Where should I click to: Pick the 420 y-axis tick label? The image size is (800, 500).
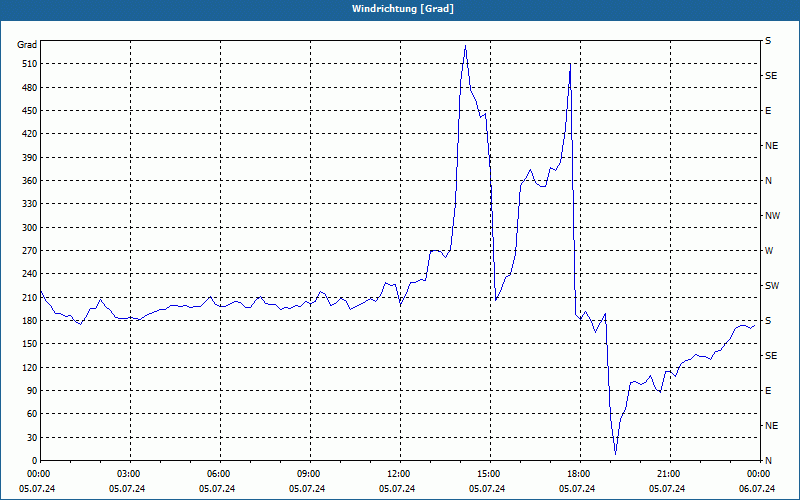pyautogui.click(x=30, y=134)
